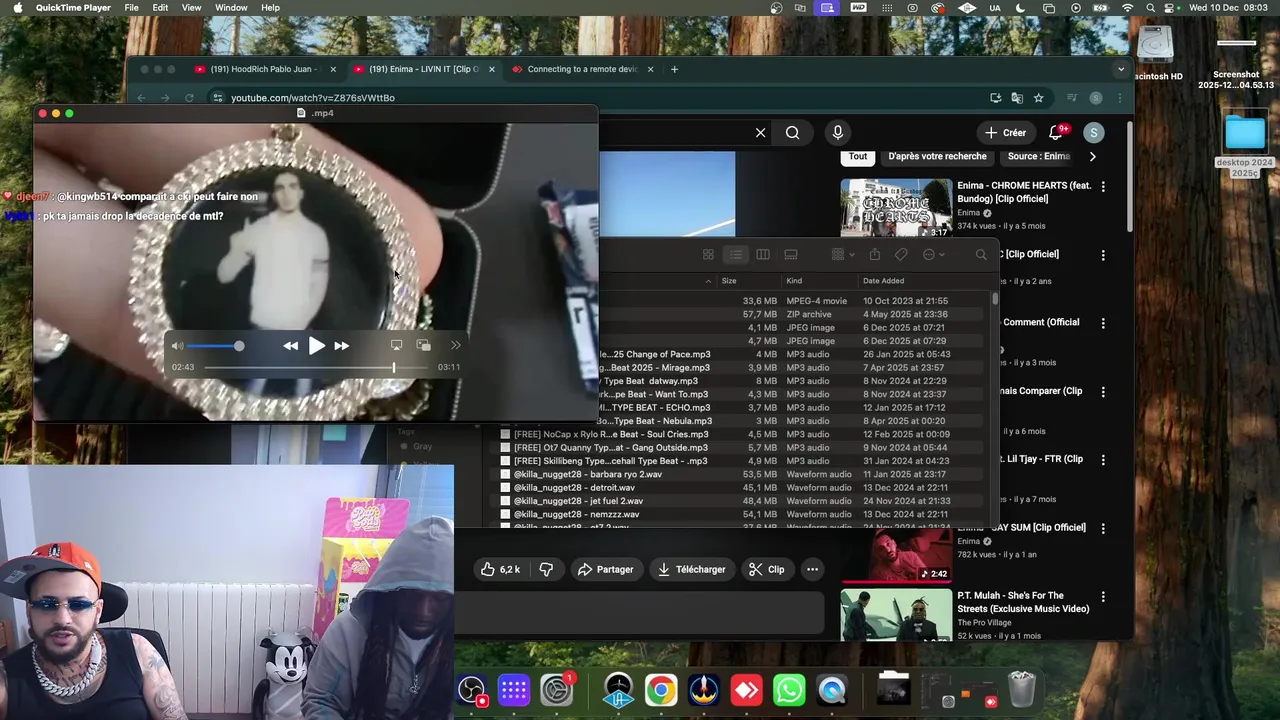Image resolution: width=1280 pixels, height=720 pixels.
Task: Click the YouTube search magnifier button
Action: coord(792,132)
